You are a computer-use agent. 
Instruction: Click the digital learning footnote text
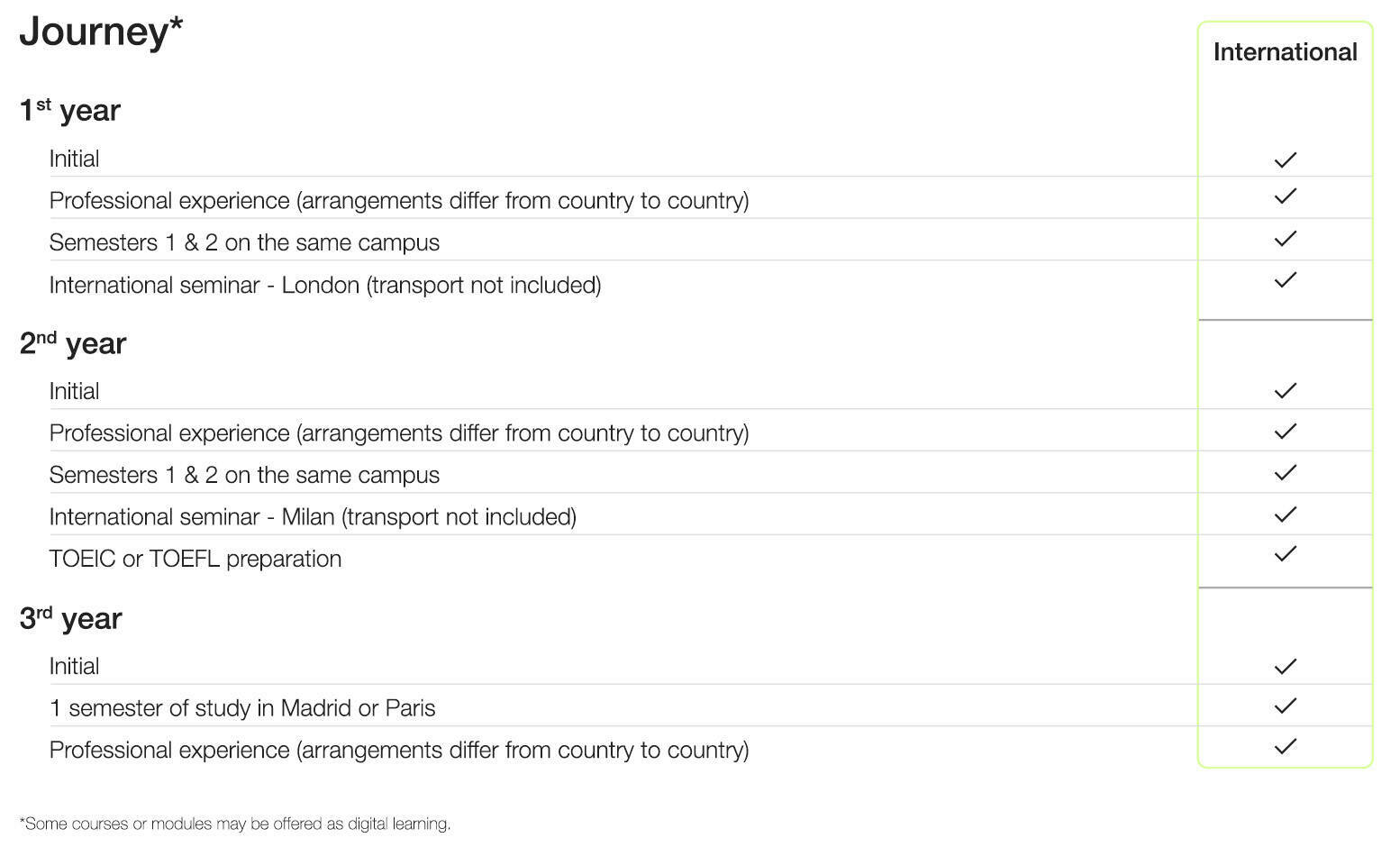(x=235, y=824)
